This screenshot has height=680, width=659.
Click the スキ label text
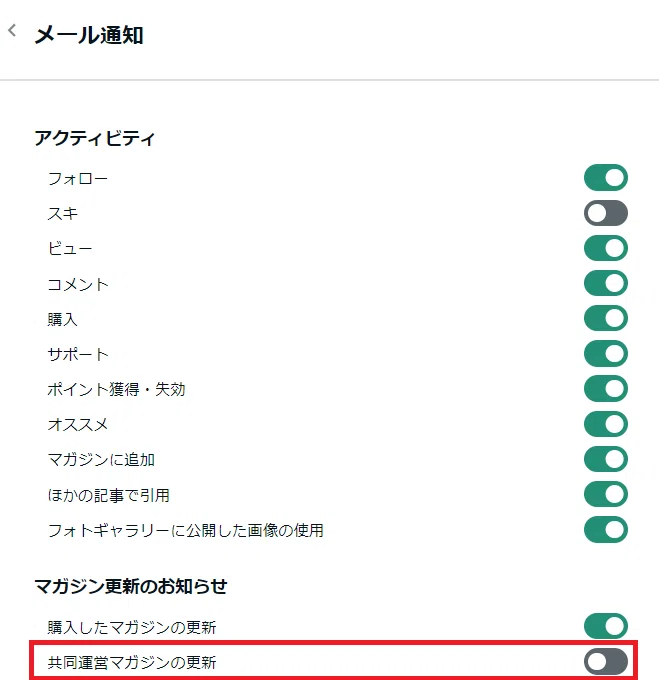pos(63,213)
